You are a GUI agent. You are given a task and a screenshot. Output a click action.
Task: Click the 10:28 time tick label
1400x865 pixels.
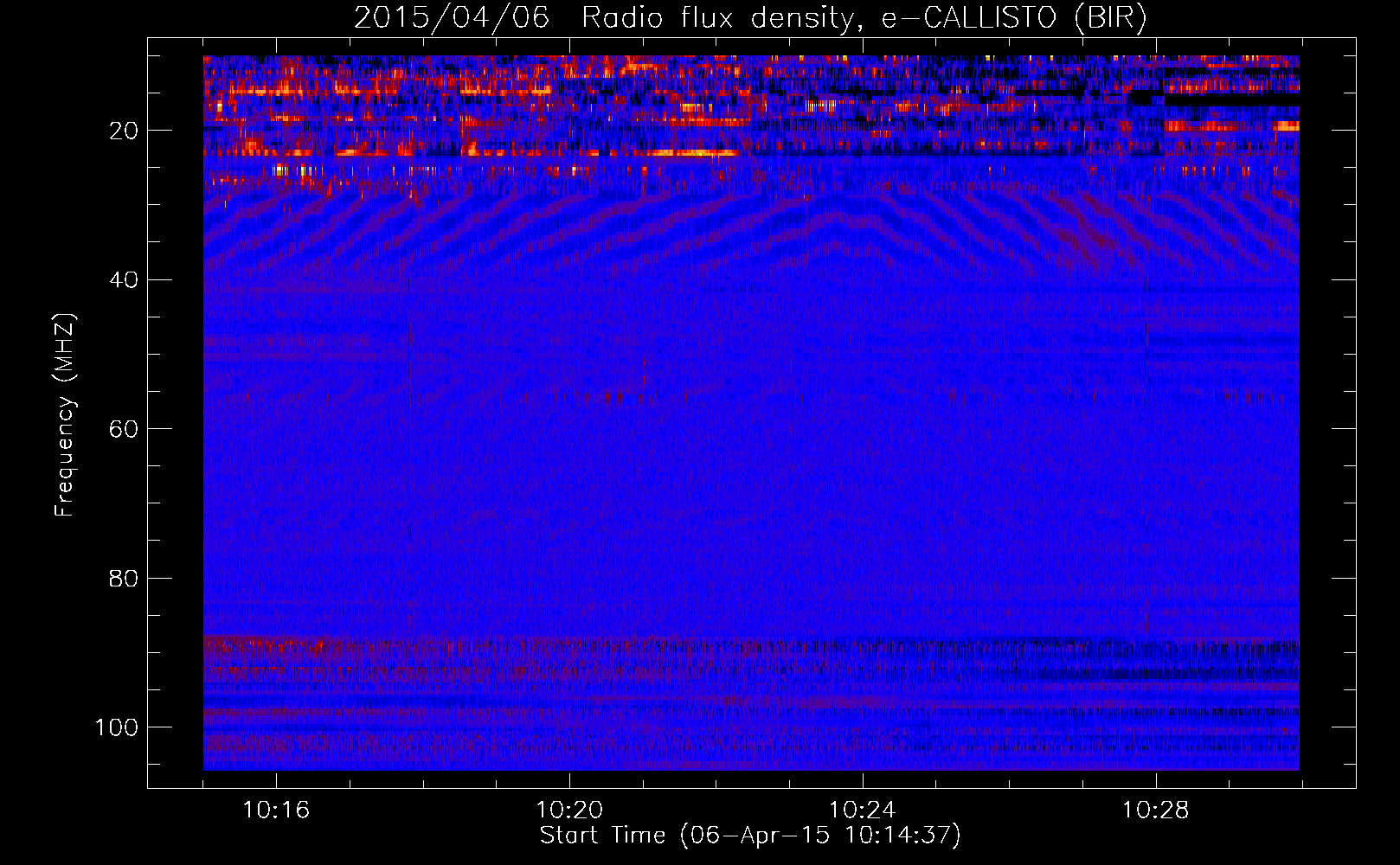[1156, 811]
